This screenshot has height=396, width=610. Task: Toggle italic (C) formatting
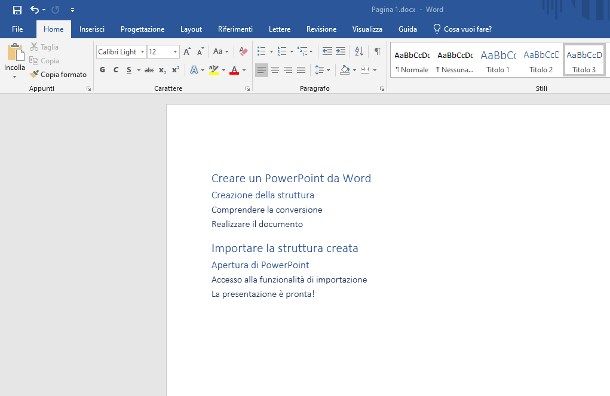(x=116, y=70)
